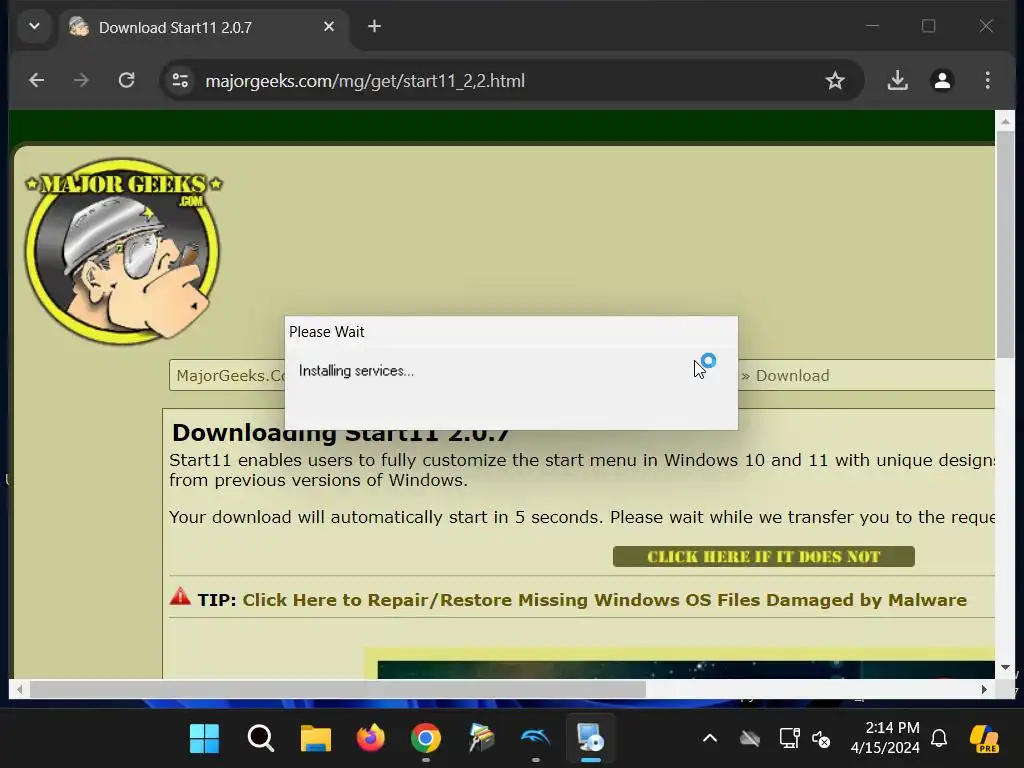This screenshot has height=768, width=1024.
Task: Click the 'Installing services...' status text
Action: click(x=357, y=371)
